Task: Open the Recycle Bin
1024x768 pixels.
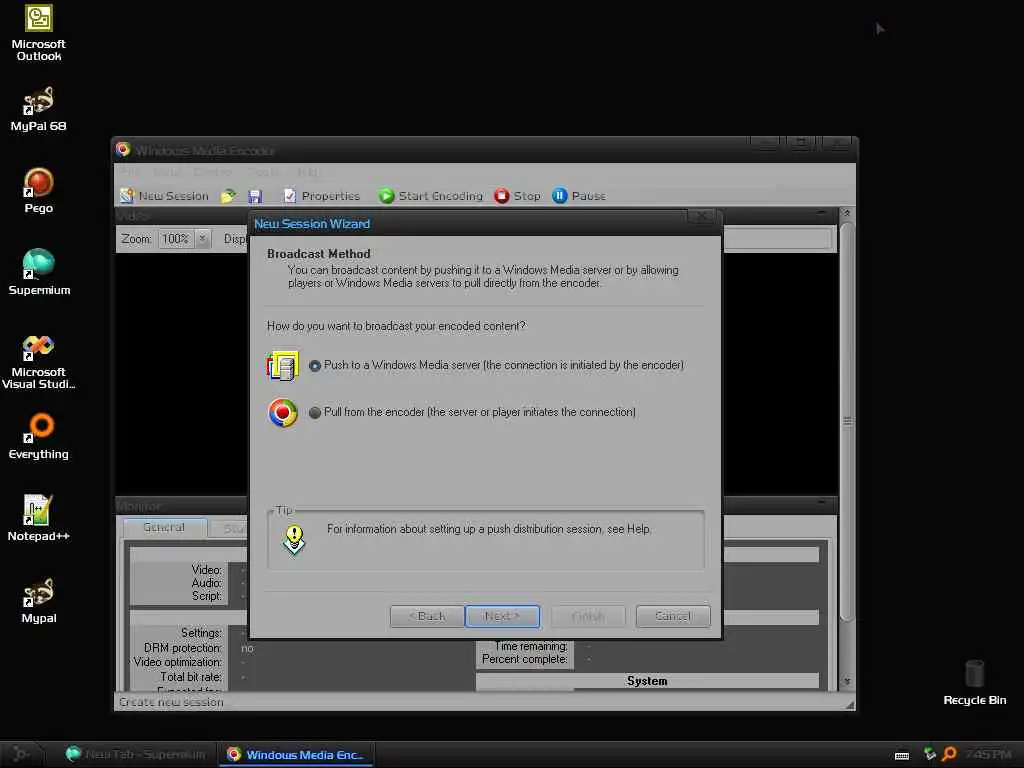Action: point(974,682)
